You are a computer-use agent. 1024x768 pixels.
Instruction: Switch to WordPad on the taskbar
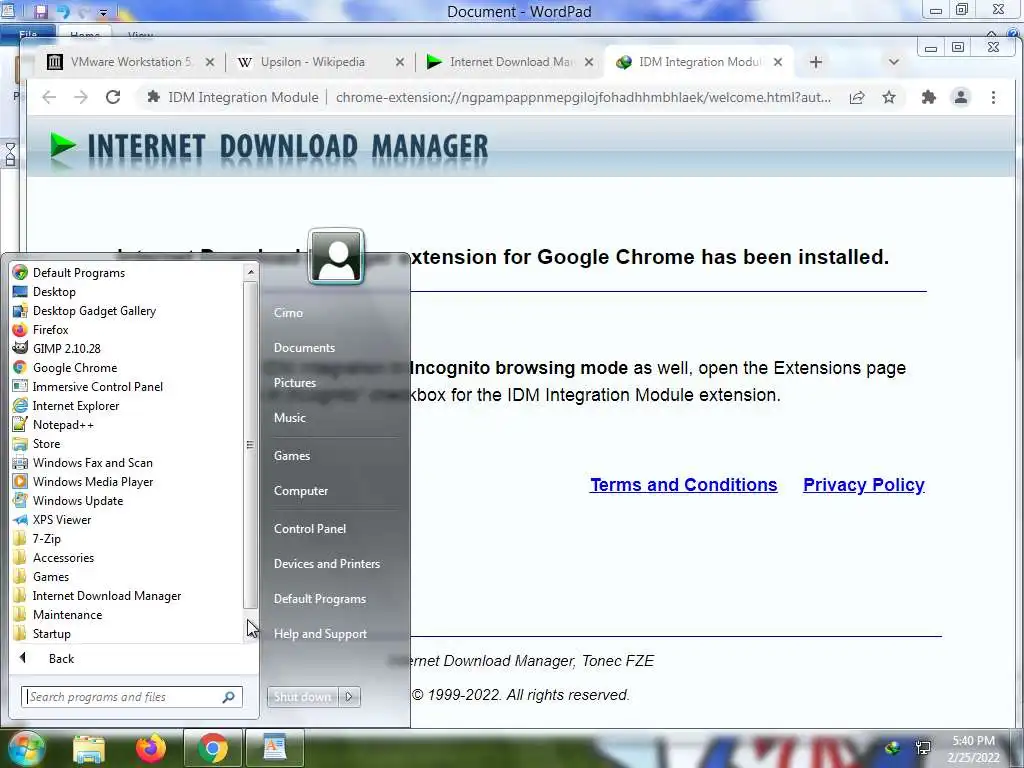pyautogui.click(x=275, y=748)
